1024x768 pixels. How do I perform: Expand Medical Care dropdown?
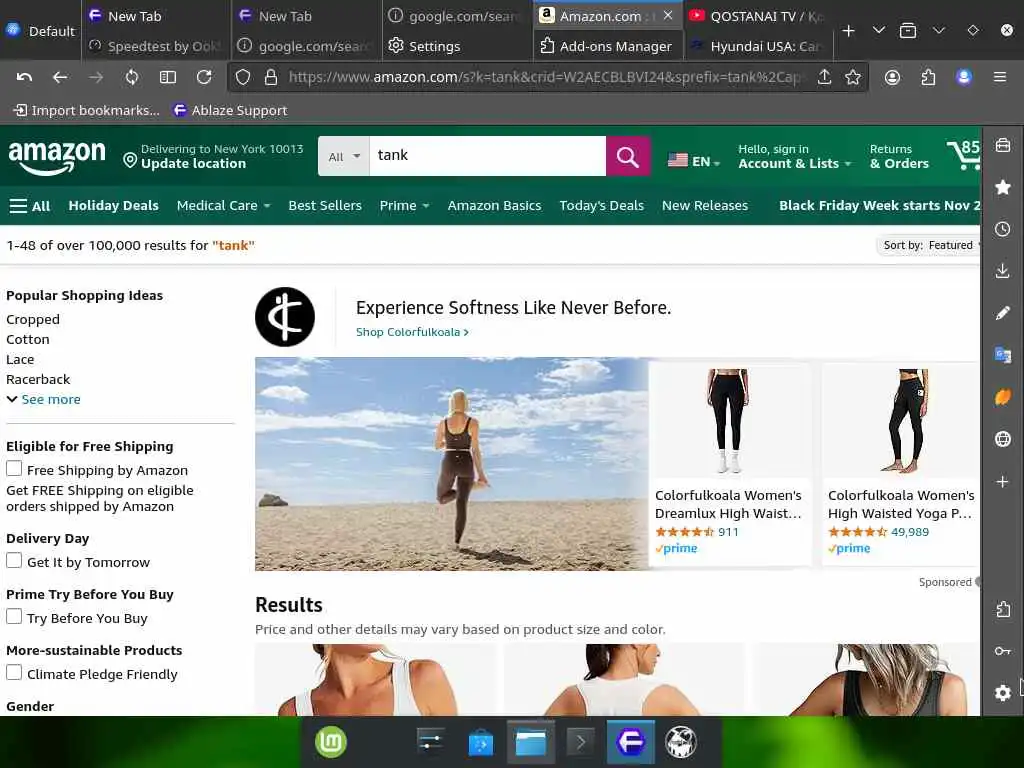click(x=223, y=206)
